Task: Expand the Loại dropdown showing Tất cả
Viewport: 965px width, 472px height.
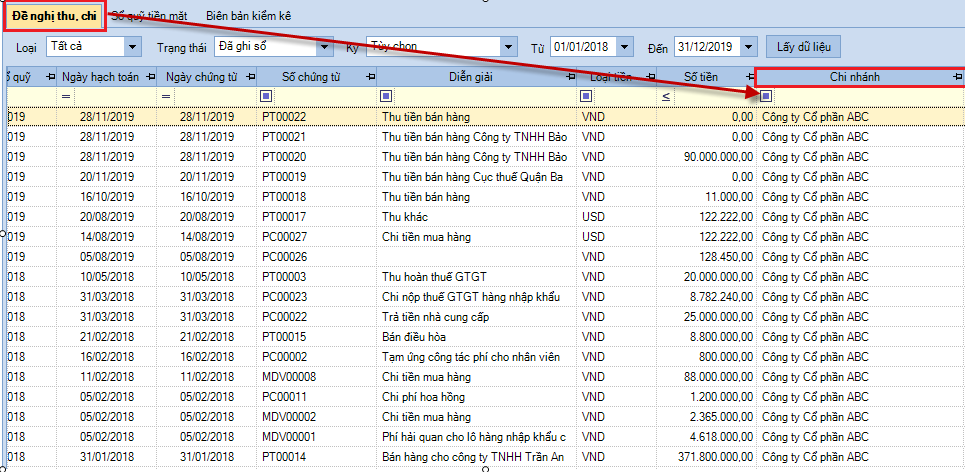Action: [132, 46]
